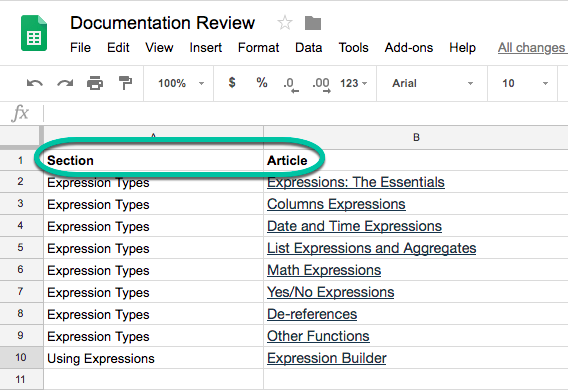Image resolution: width=568 pixels, height=390 pixels.
Task: Select the paint format roller icon
Action: coord(125,83)
